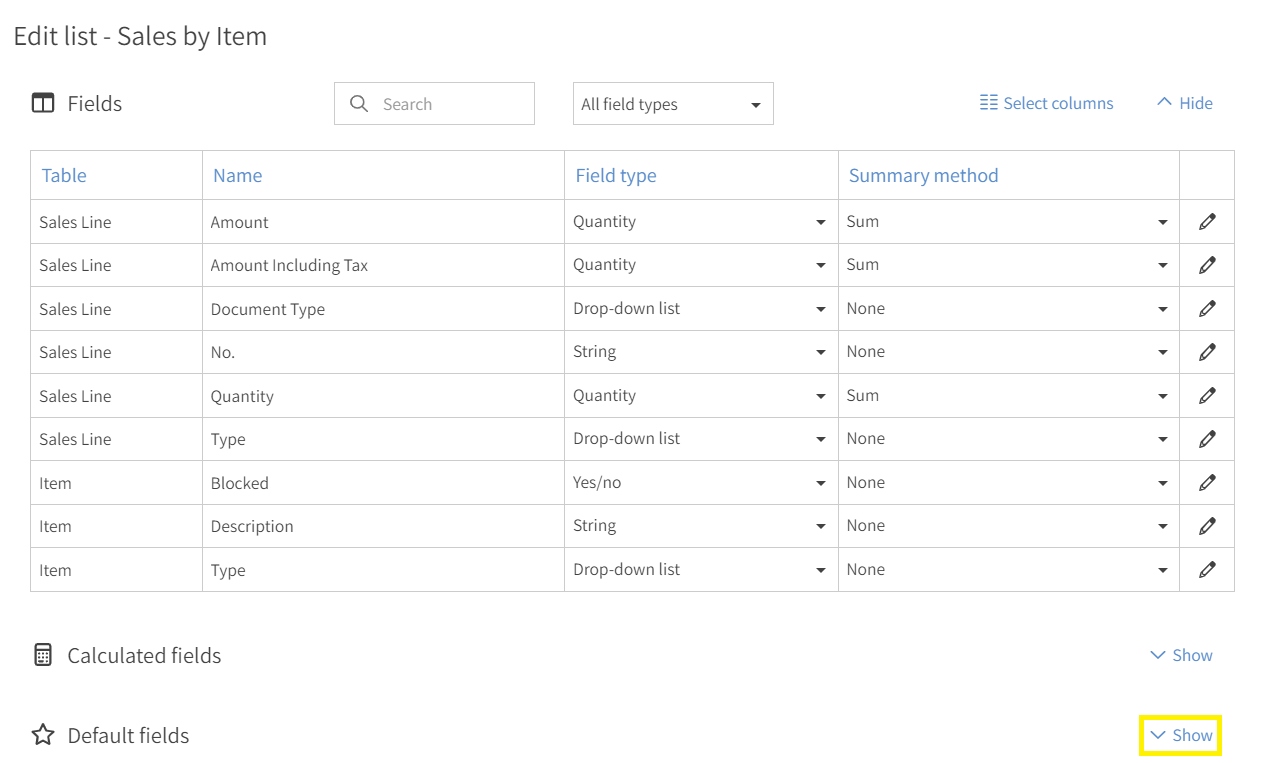Change Summary method for Amount Including Tax
This screenshot has width=1265, height=763.
(1162, 264)
